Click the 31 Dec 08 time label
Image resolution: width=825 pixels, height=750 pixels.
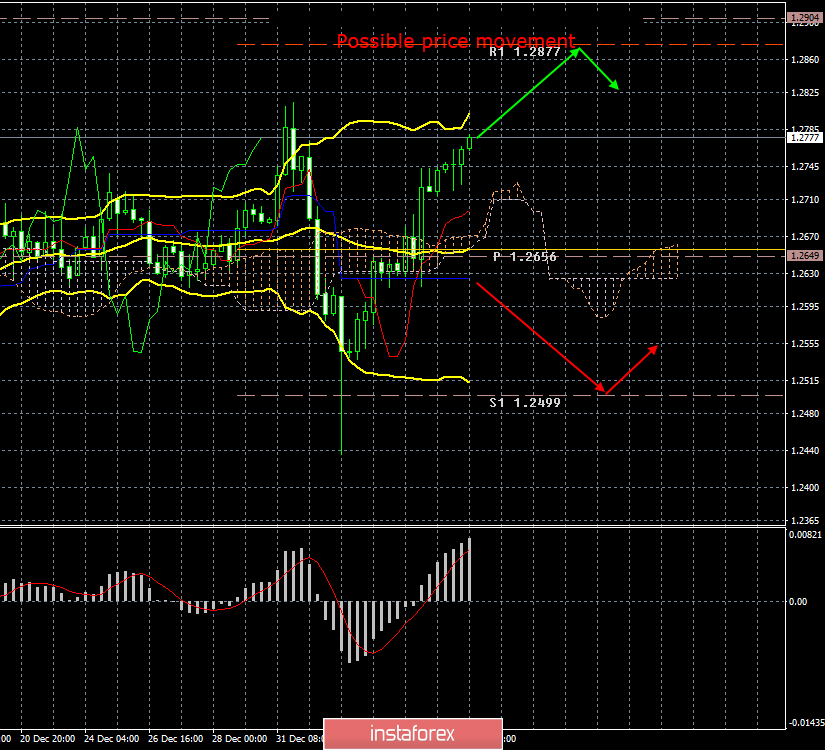(x=299, y=739)
